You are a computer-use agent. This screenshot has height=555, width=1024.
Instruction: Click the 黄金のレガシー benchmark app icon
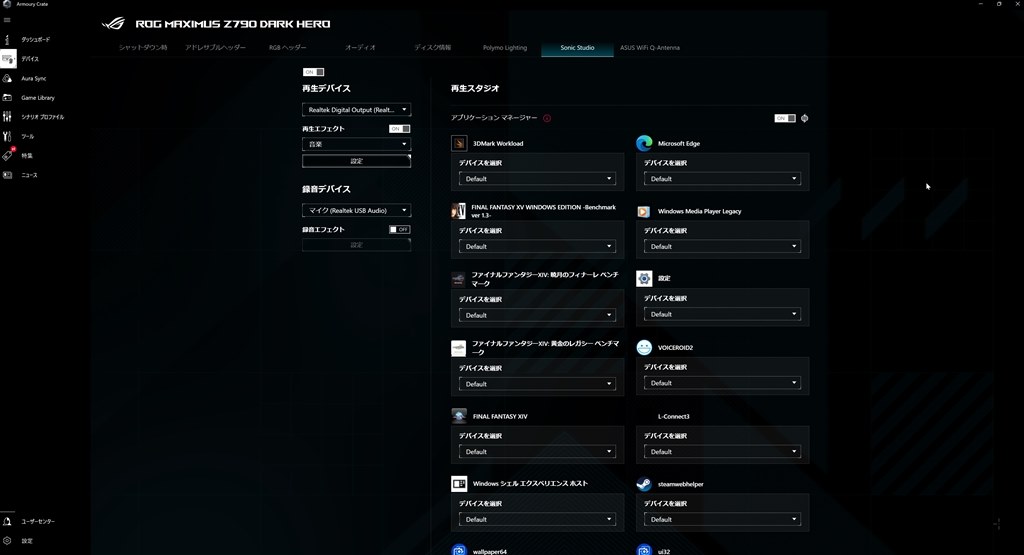[458, 348]
